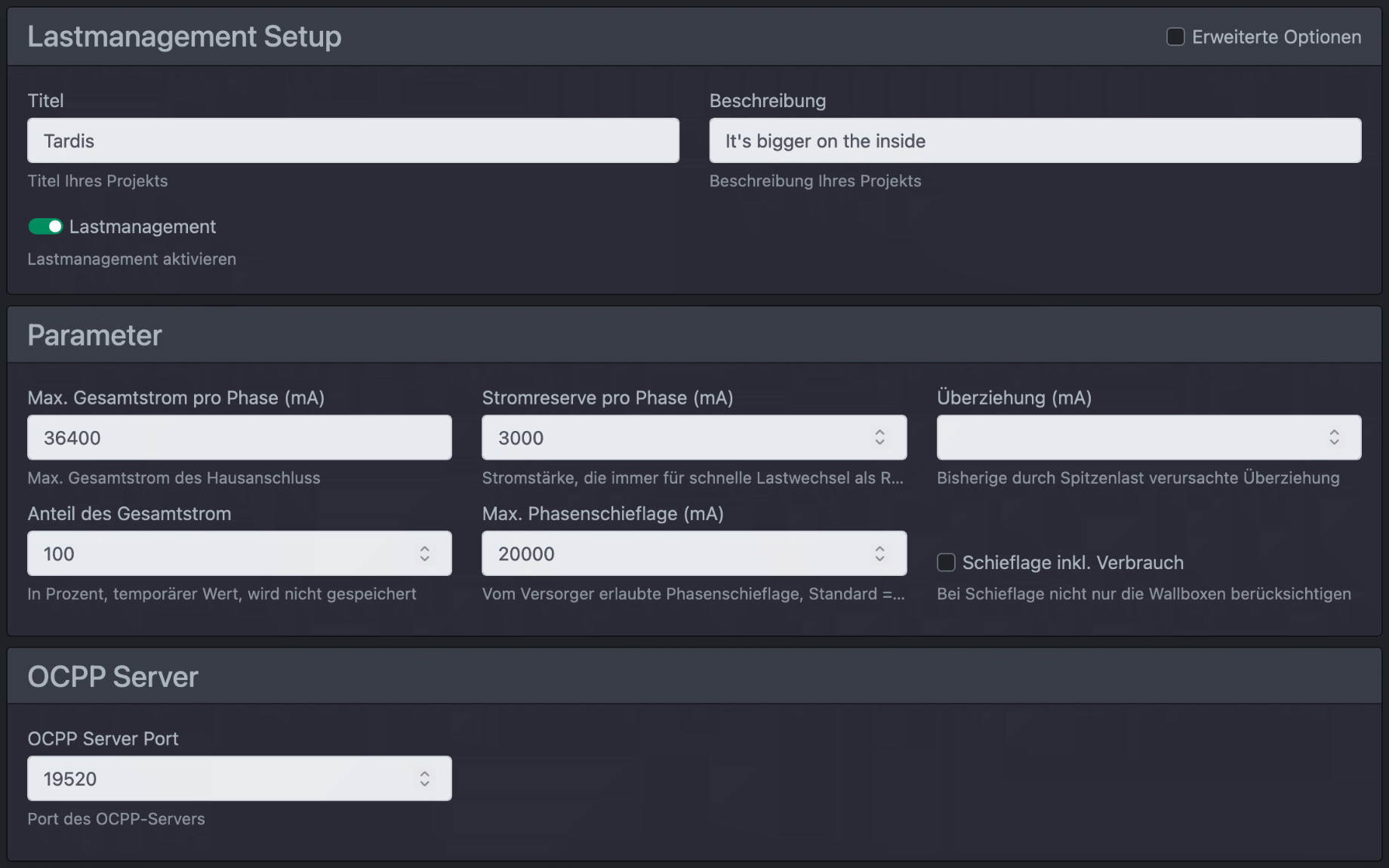This screenshot has width=1389, height=868.
Task: Enable the Lastmanagement toggle
Action: pos(45,226)
